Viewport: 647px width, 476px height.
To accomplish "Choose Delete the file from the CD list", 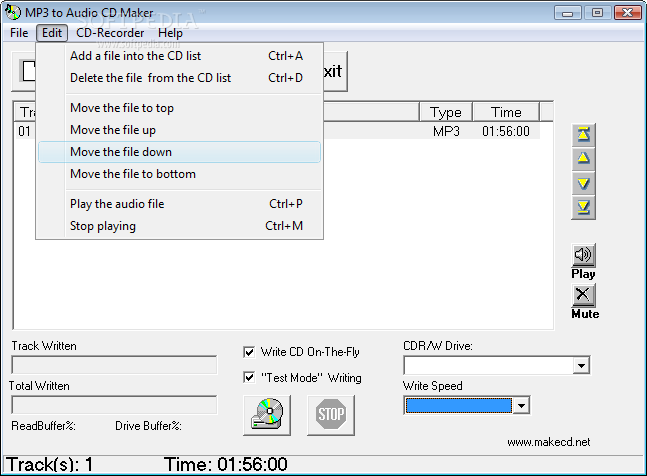I will (x=179, y=78).
